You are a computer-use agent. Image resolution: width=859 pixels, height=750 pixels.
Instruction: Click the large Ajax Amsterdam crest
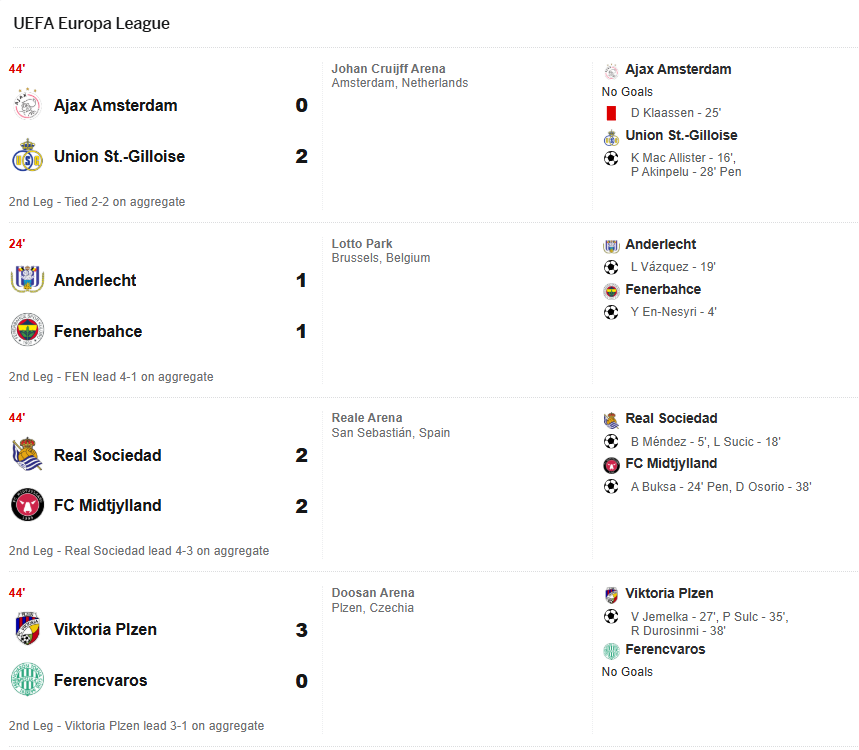[27, 105]
